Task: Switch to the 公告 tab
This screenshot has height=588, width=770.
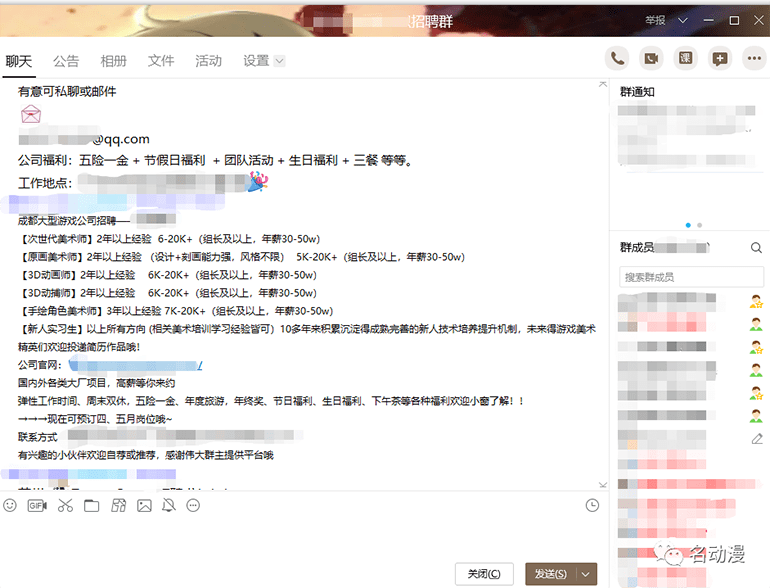Action: tap(66, 61)
